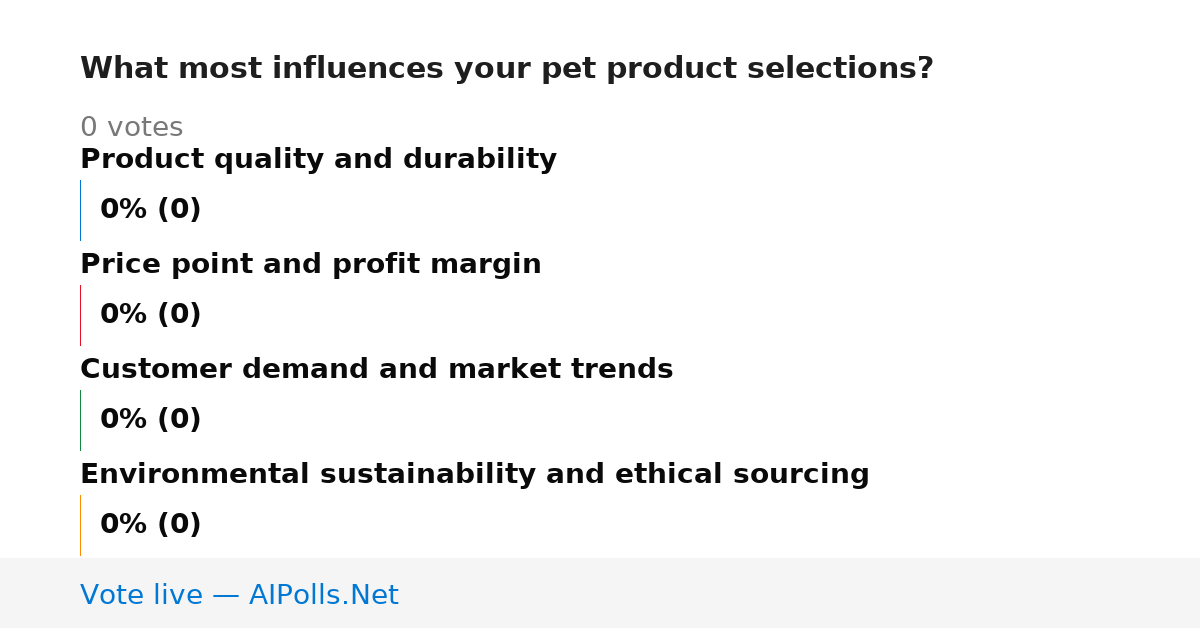Click the (0) count for Customer demand
The image size is (1200, 628).
coord(179,420)
